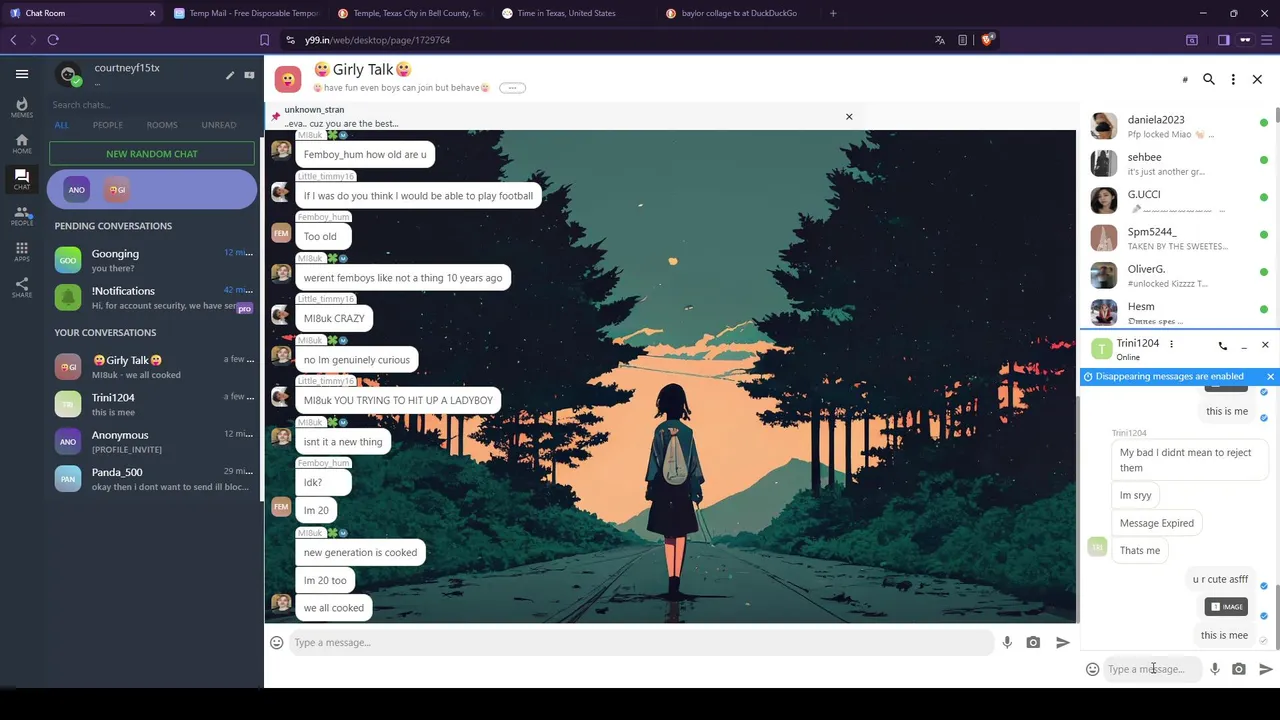
Task: Click the translate page icon
Action: tap(939, 40)
